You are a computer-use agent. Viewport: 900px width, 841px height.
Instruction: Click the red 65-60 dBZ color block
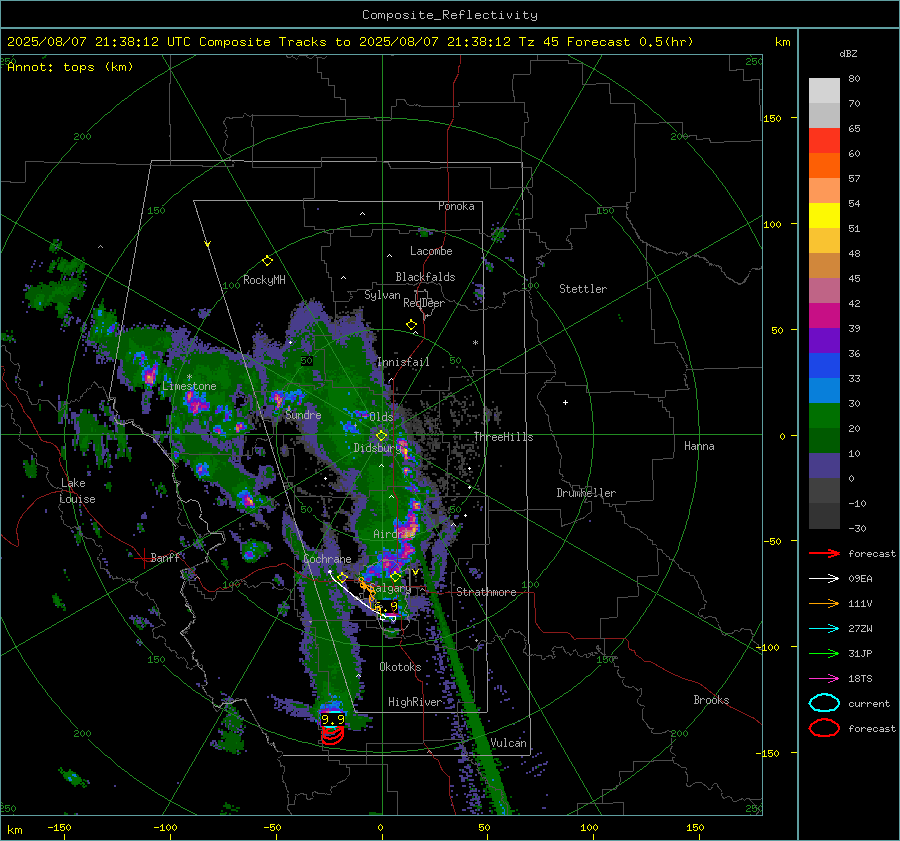pos(824,141)
